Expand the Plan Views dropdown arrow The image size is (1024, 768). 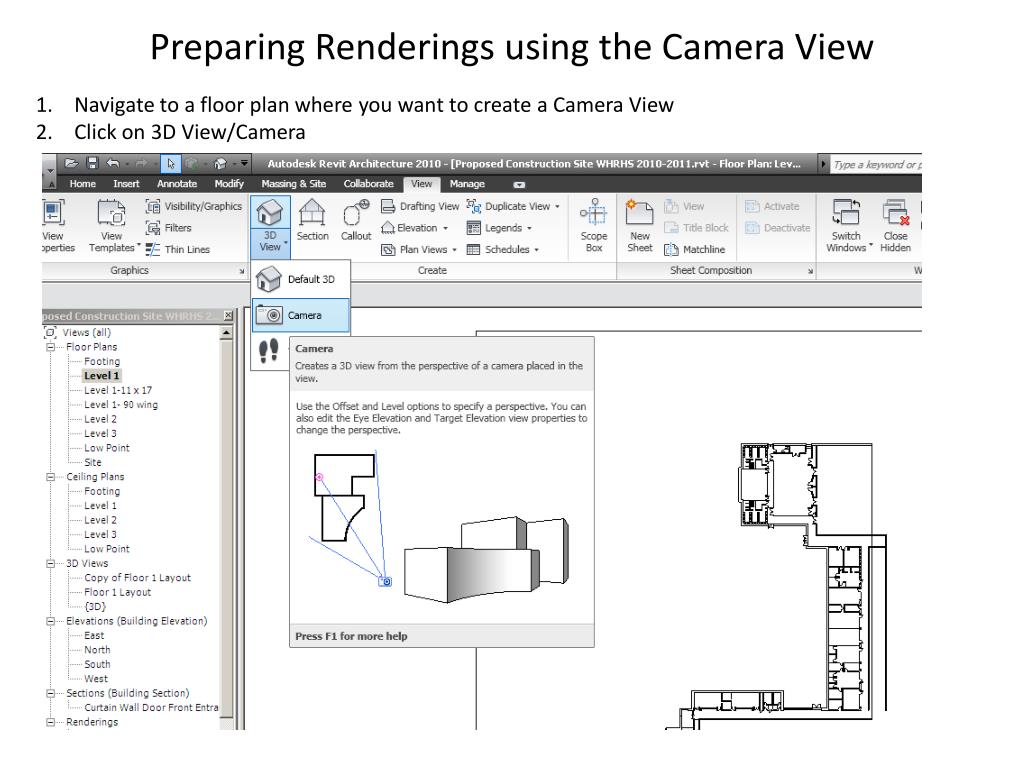pos(455,250)
